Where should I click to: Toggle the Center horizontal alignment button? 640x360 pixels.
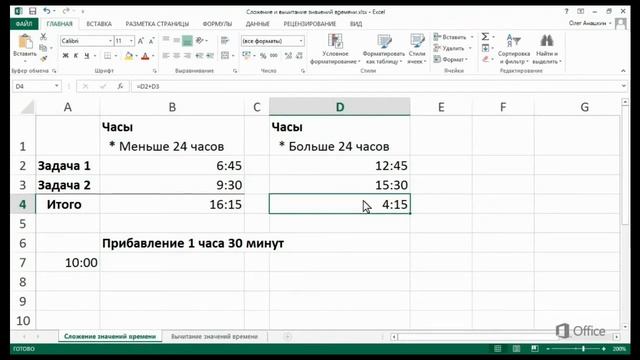pos(176,56)
